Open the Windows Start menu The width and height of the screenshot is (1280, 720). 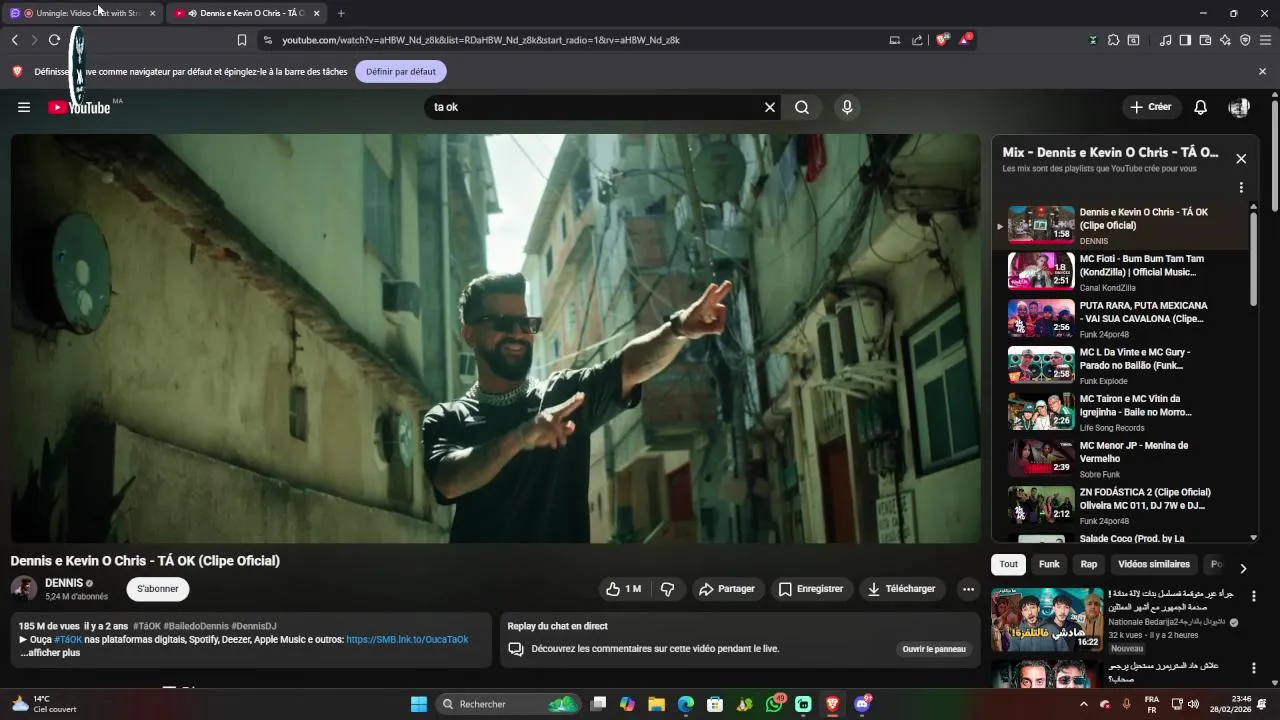coord(419,704)
